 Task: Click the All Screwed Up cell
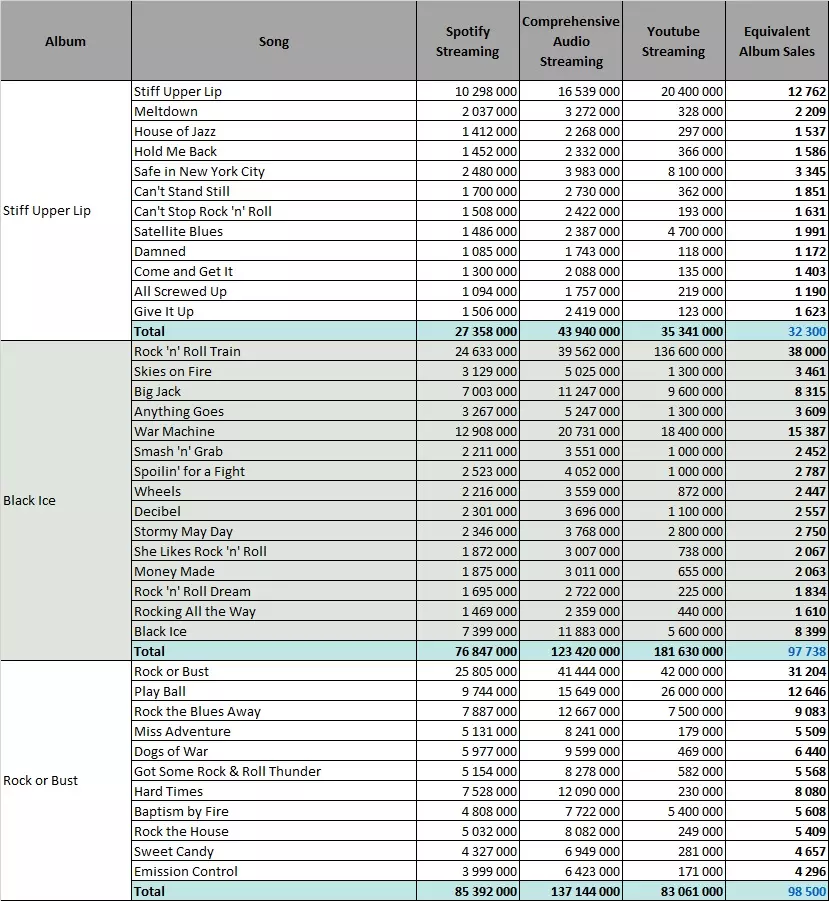(273, 291)
